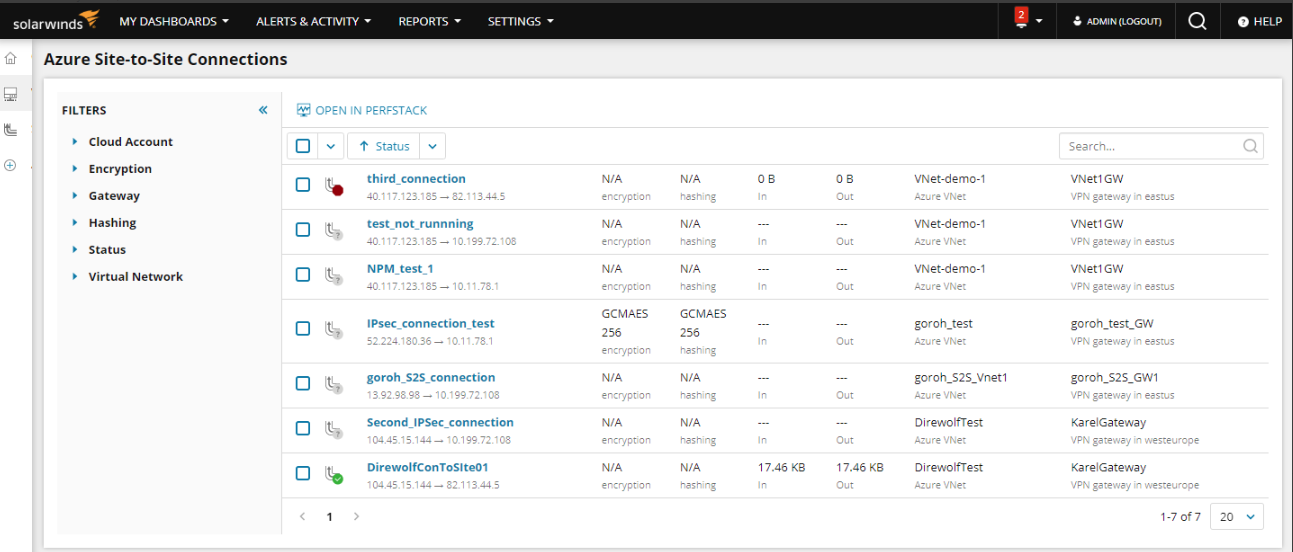Open the test_not_runnning link
The image size is (1293, 552).
pyautogui.click(x=420, y=224)
